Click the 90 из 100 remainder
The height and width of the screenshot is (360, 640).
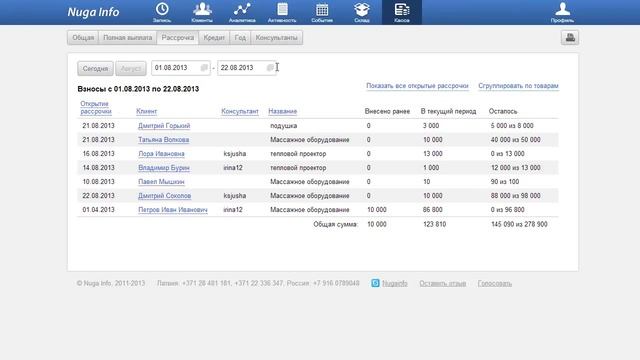505,182
